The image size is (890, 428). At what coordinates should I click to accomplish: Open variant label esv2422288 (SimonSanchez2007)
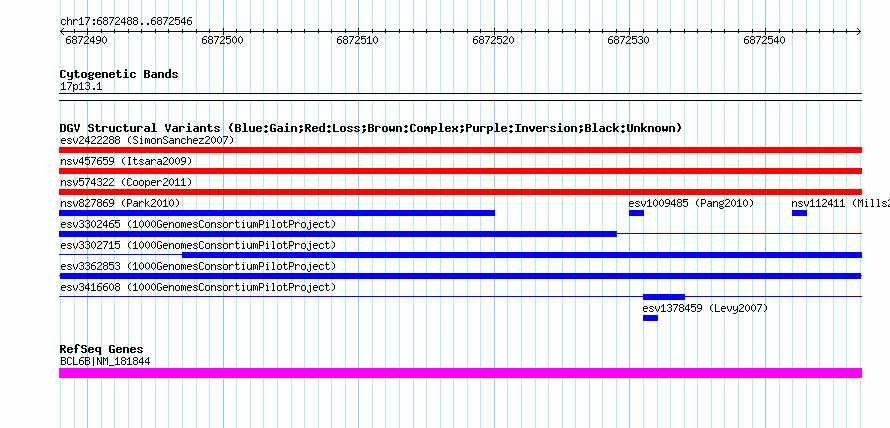(x=147, y=140)
